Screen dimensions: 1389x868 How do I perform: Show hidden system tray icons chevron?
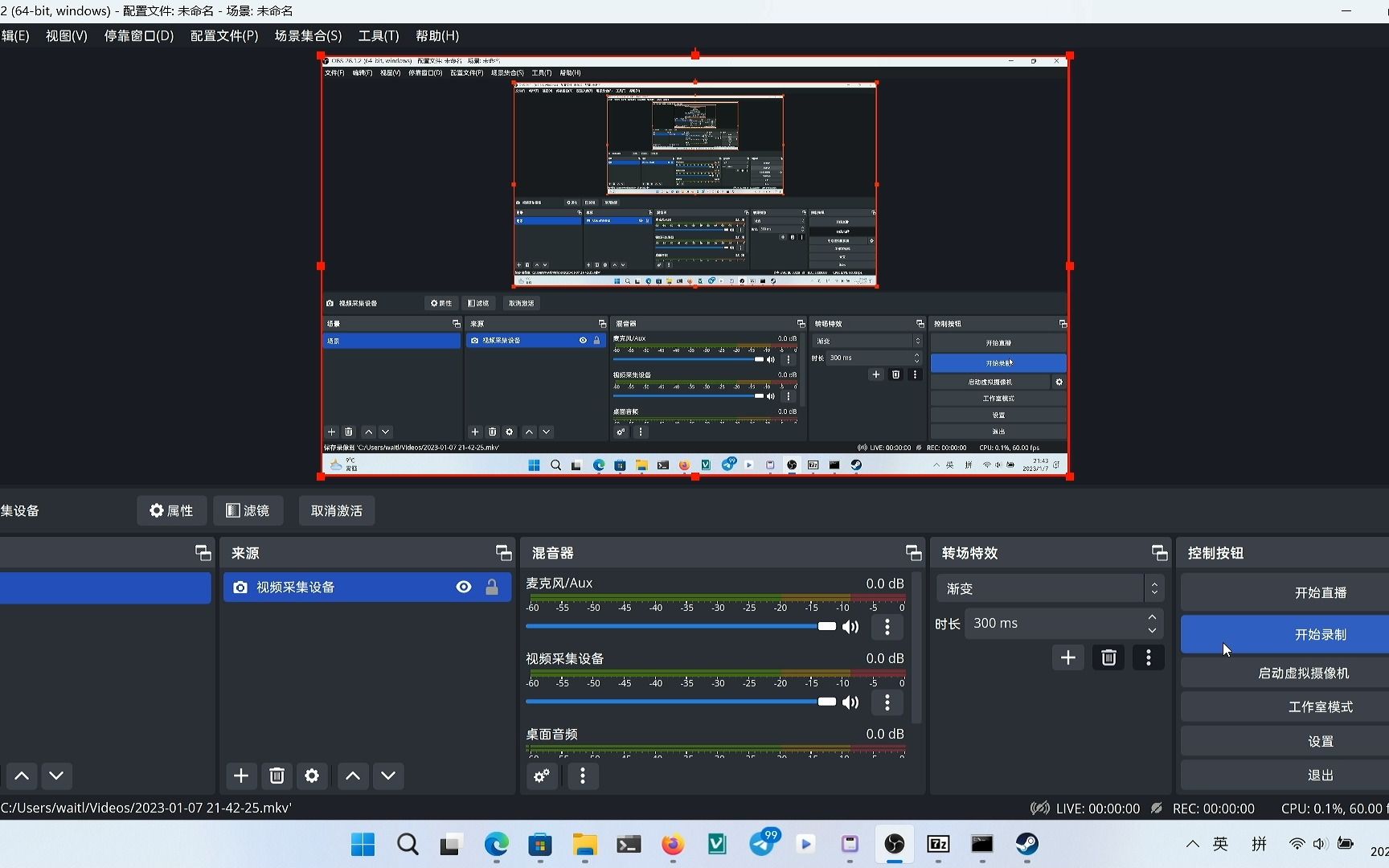pyautogui.click(x=1193, y=844)
